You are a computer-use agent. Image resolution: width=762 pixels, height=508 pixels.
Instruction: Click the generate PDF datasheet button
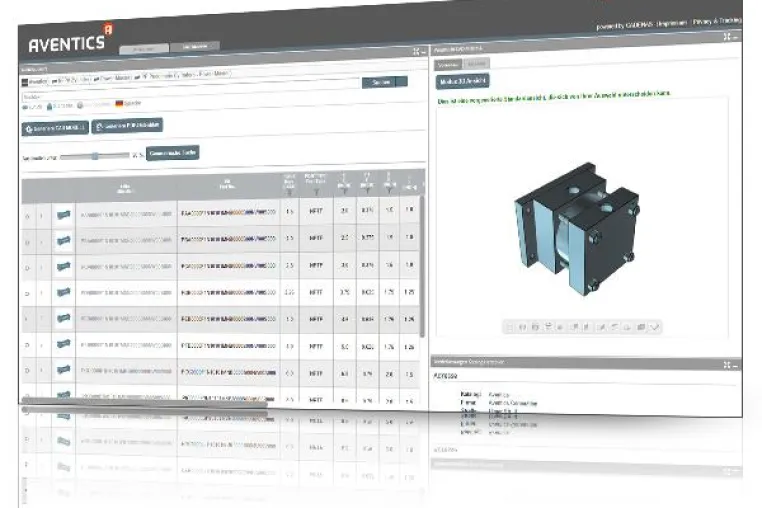tap(127, 125)
